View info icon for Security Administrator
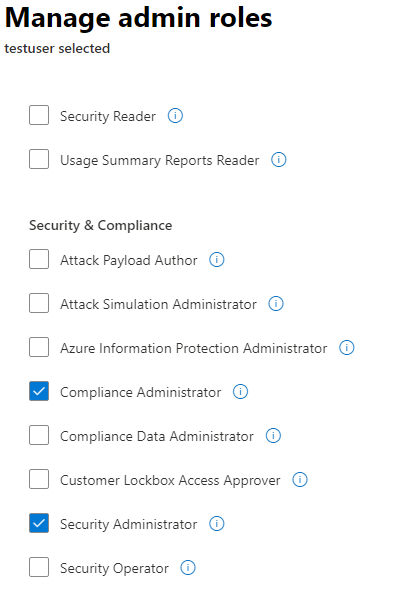Viewport: 400px width, 593px height. pyautogui.click(x=217, y=523)
